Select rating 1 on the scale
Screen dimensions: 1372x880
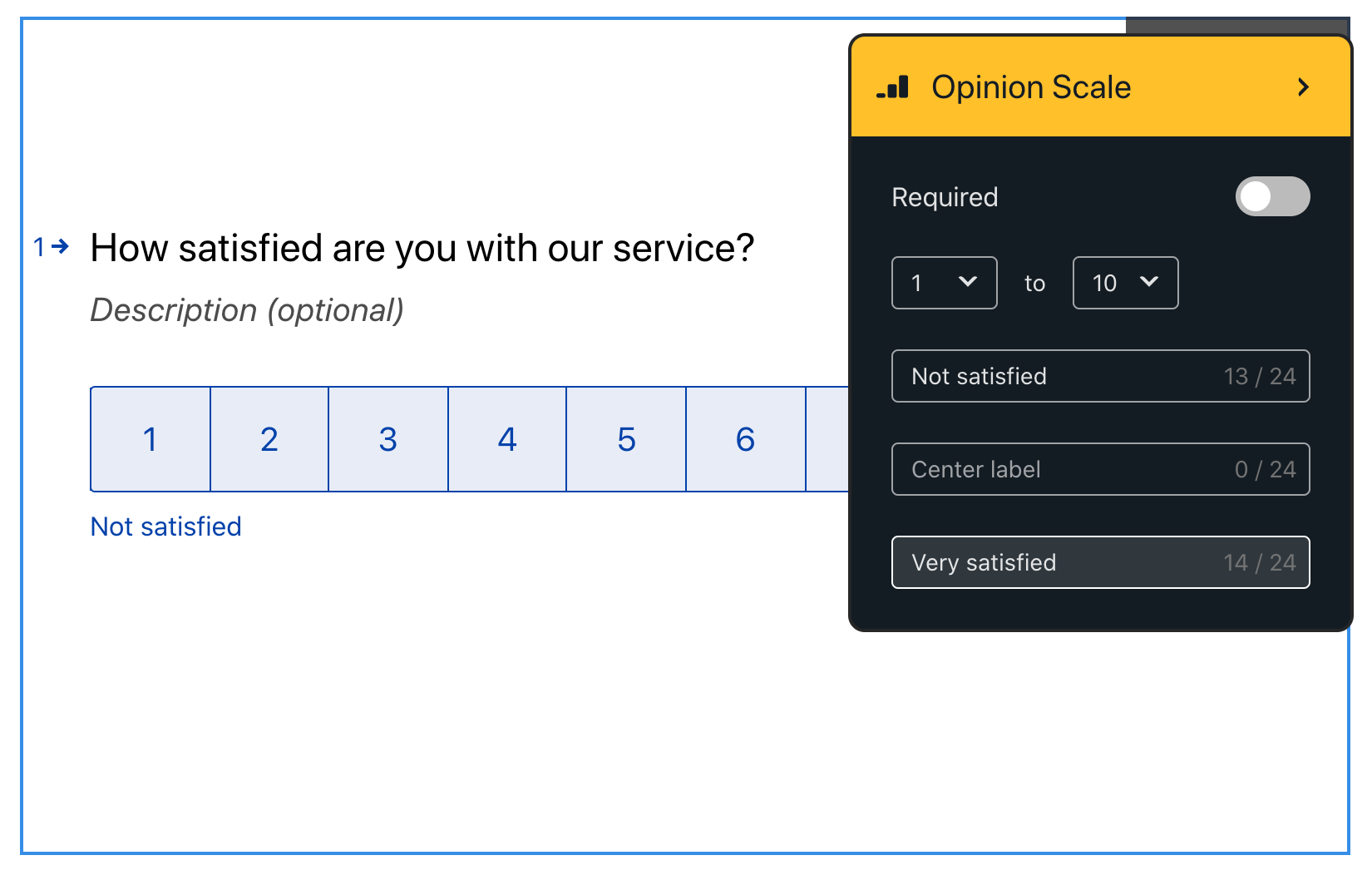pyautogui.click(x=151, y=439)
